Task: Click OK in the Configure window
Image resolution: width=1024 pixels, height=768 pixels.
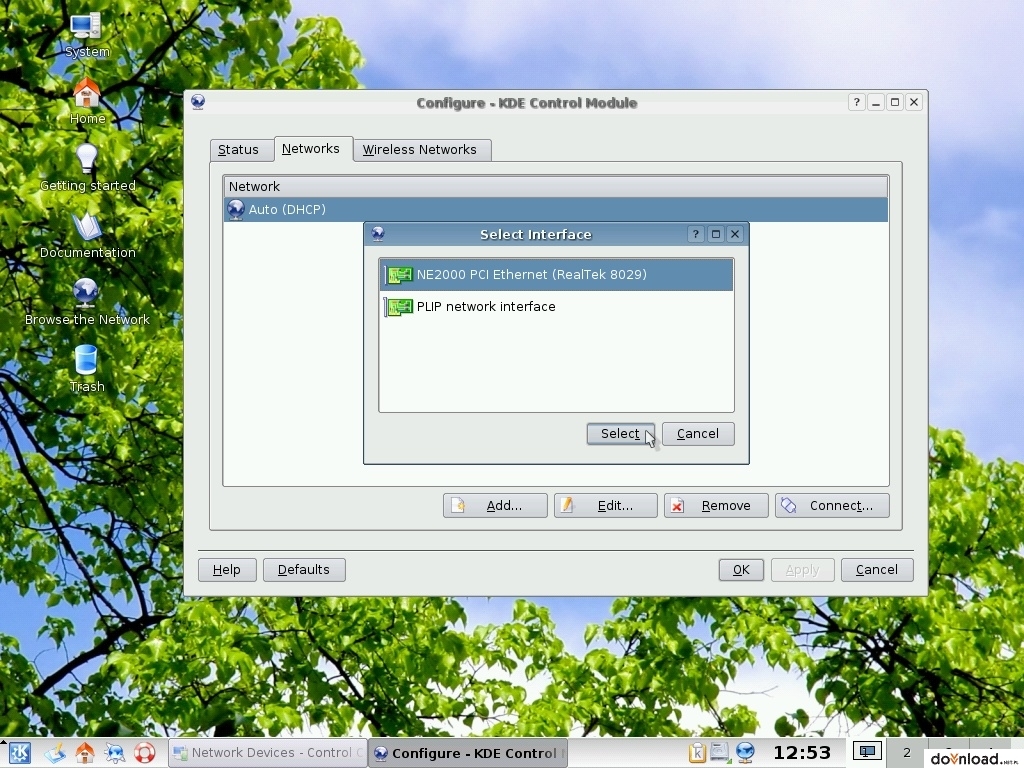Action: pyautogui.click(x=741, y=569)
